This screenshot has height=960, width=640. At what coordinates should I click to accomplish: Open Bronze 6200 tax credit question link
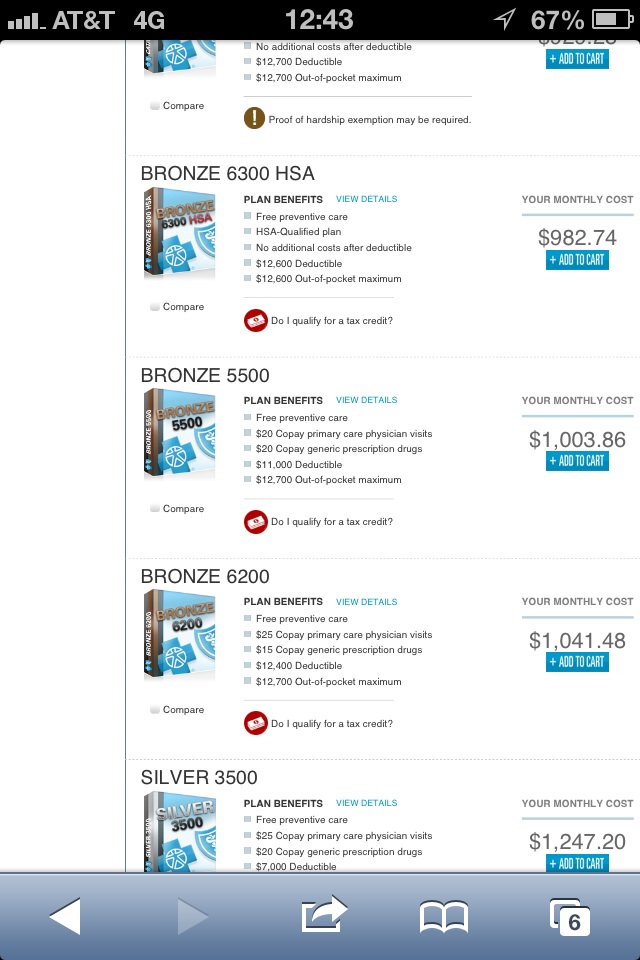pyautogui.click(x=331, y=724)
